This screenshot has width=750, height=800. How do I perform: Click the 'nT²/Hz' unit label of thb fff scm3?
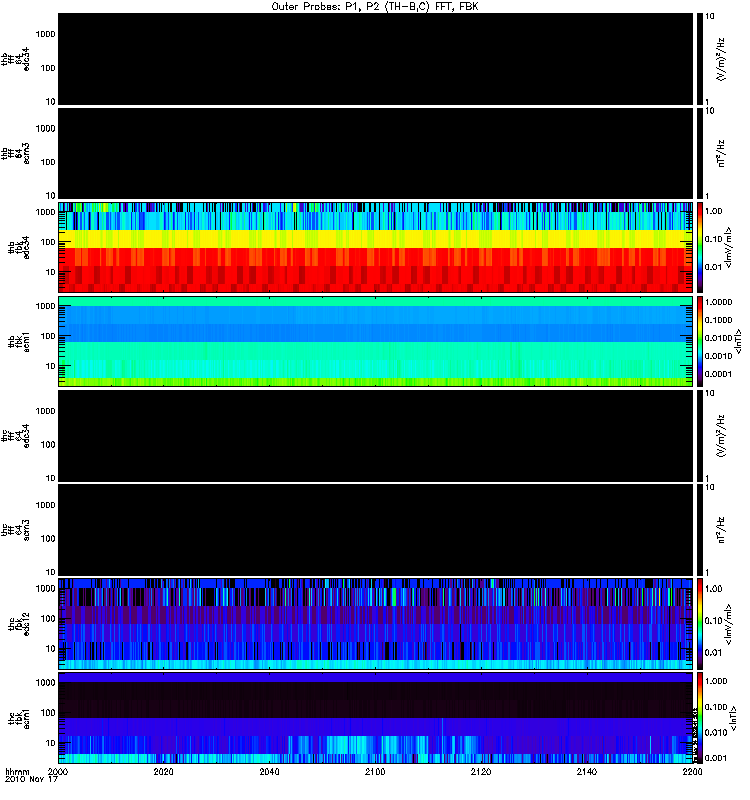(x=721, y=154)
